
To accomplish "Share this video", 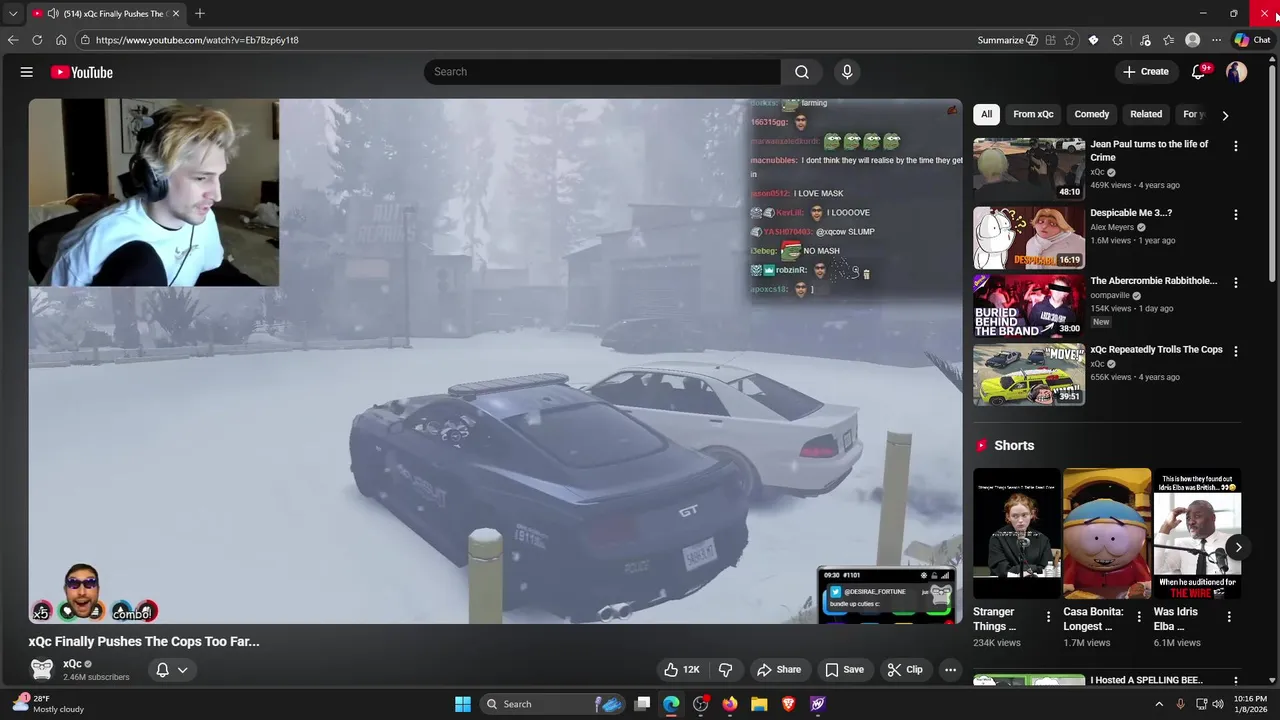I will point(779,670).
